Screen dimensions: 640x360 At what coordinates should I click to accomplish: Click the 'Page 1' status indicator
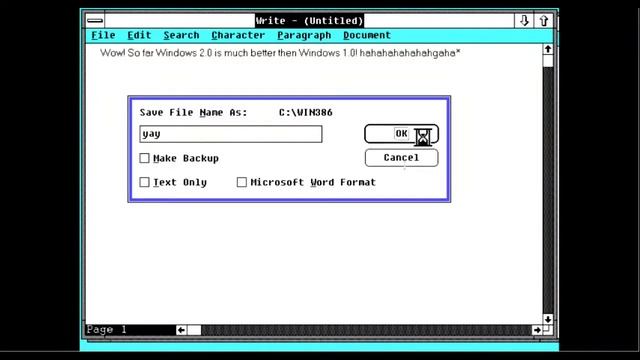[106, 330]
